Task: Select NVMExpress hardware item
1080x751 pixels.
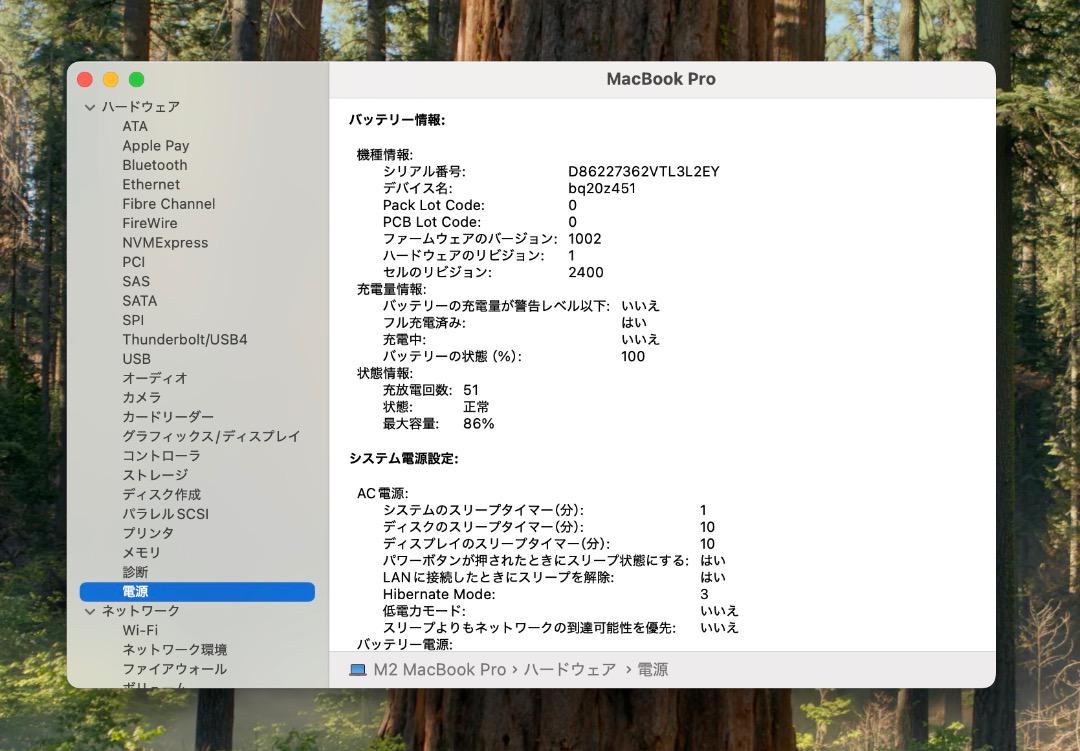Action: [x=165, y=243]
